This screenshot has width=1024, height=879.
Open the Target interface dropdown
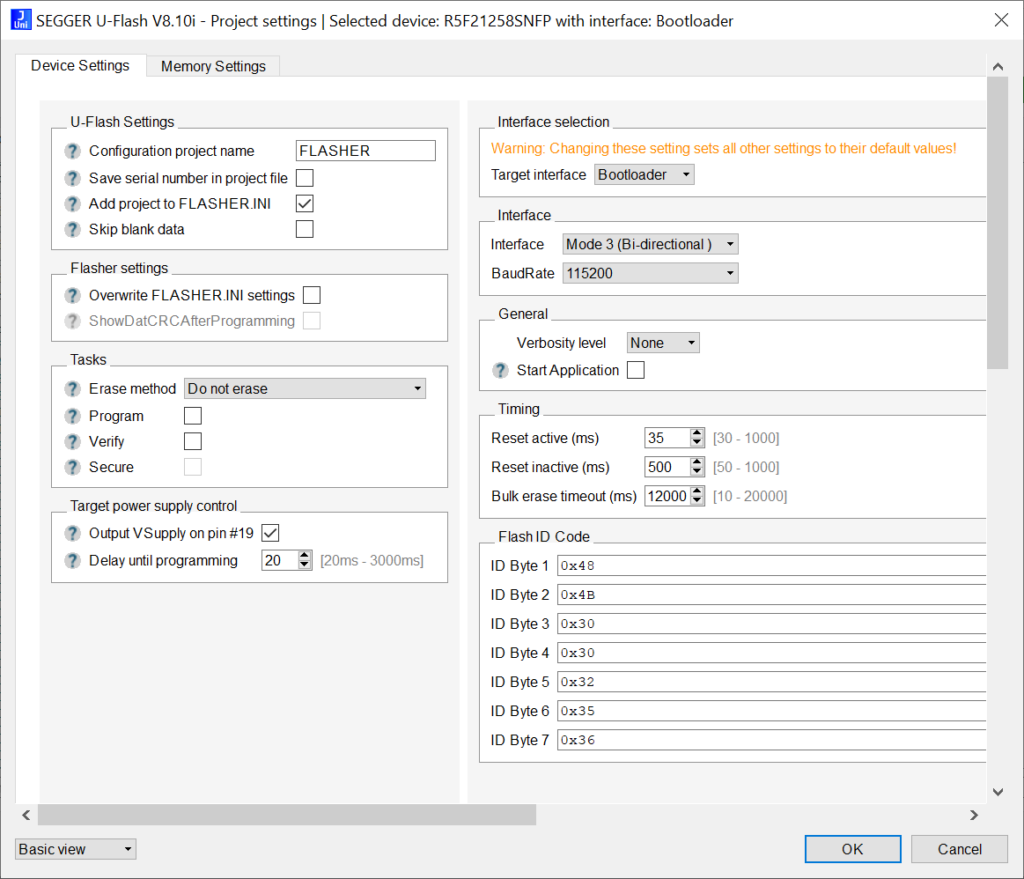click(644, 174)
